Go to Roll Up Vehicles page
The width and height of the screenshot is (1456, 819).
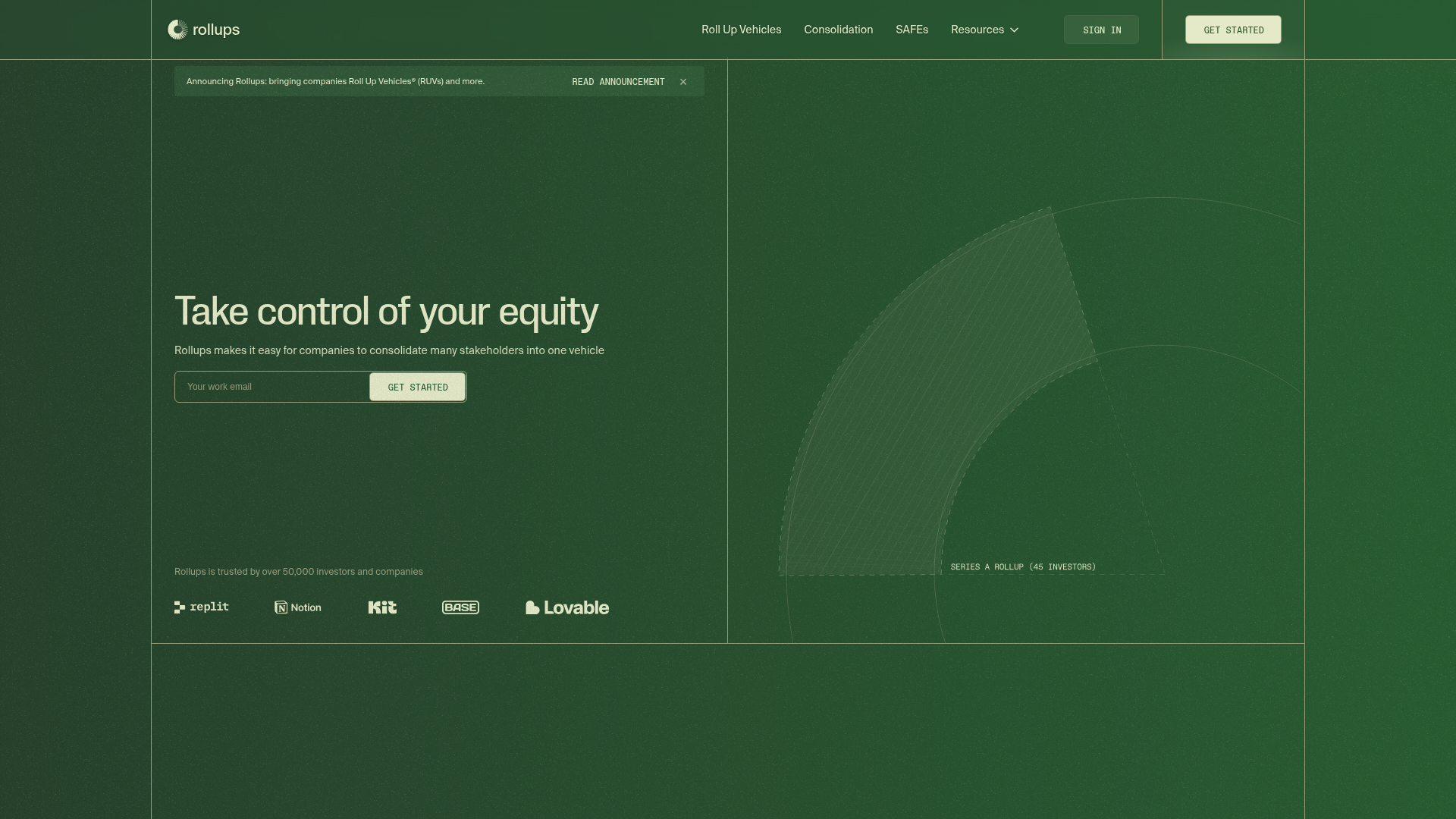741,30
